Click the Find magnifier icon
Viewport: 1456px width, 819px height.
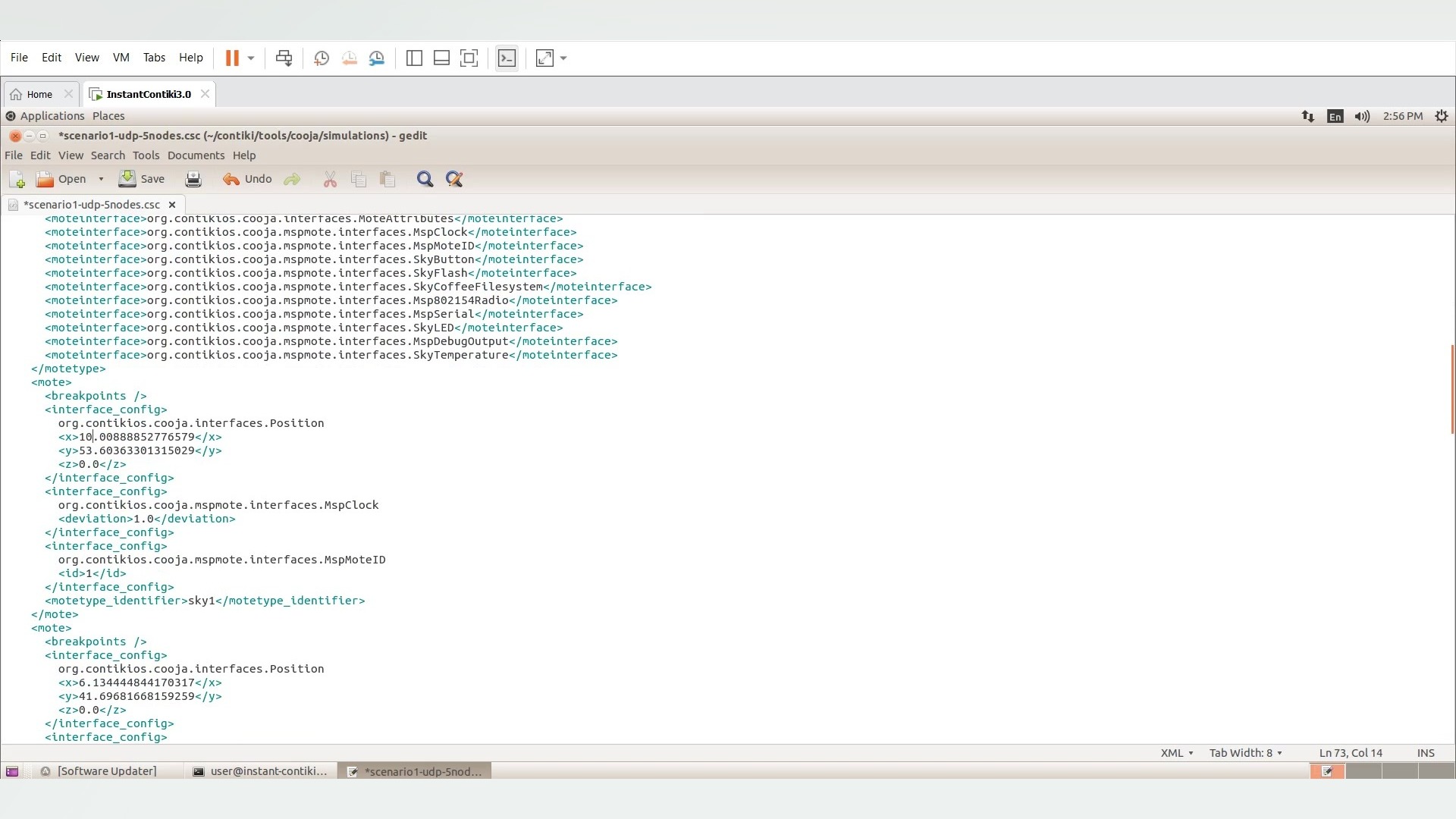pos(425,180)
